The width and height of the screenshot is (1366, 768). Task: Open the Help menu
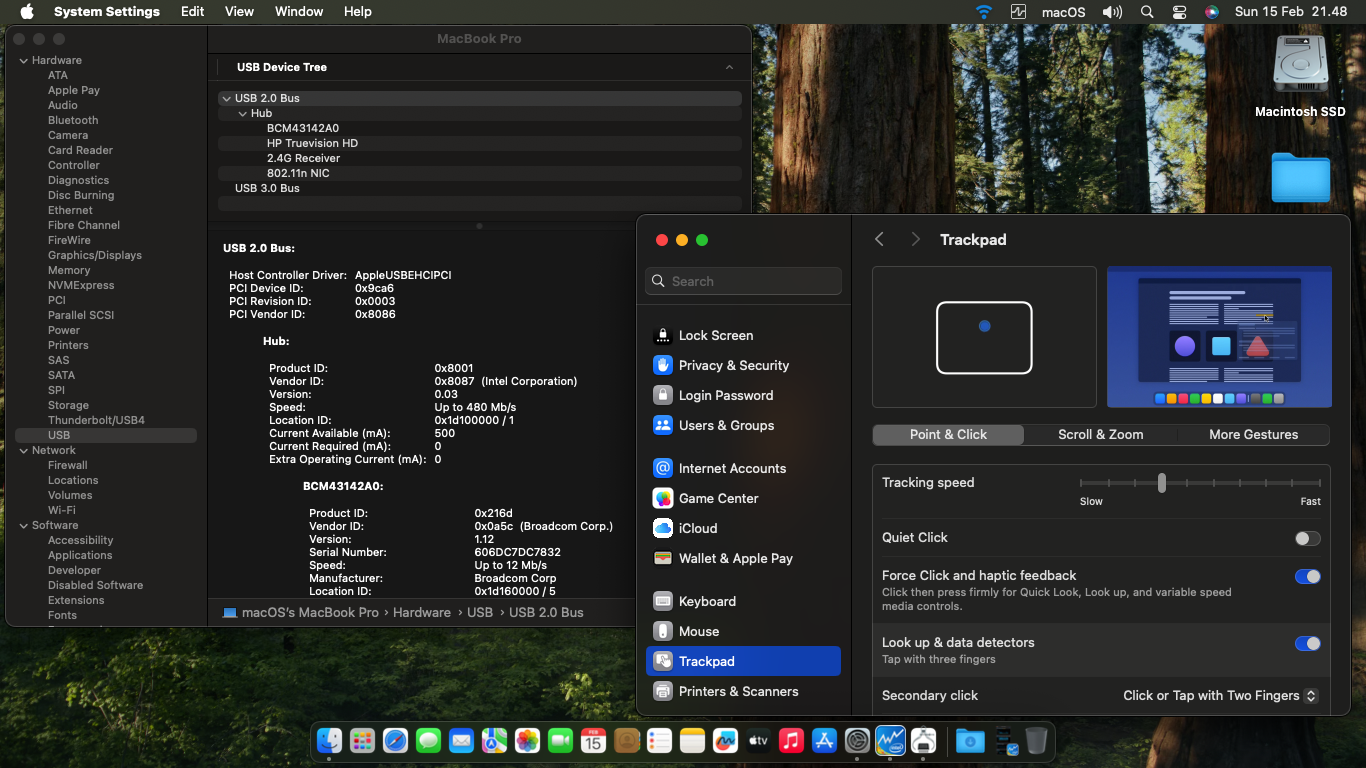[x=358, y=12]
